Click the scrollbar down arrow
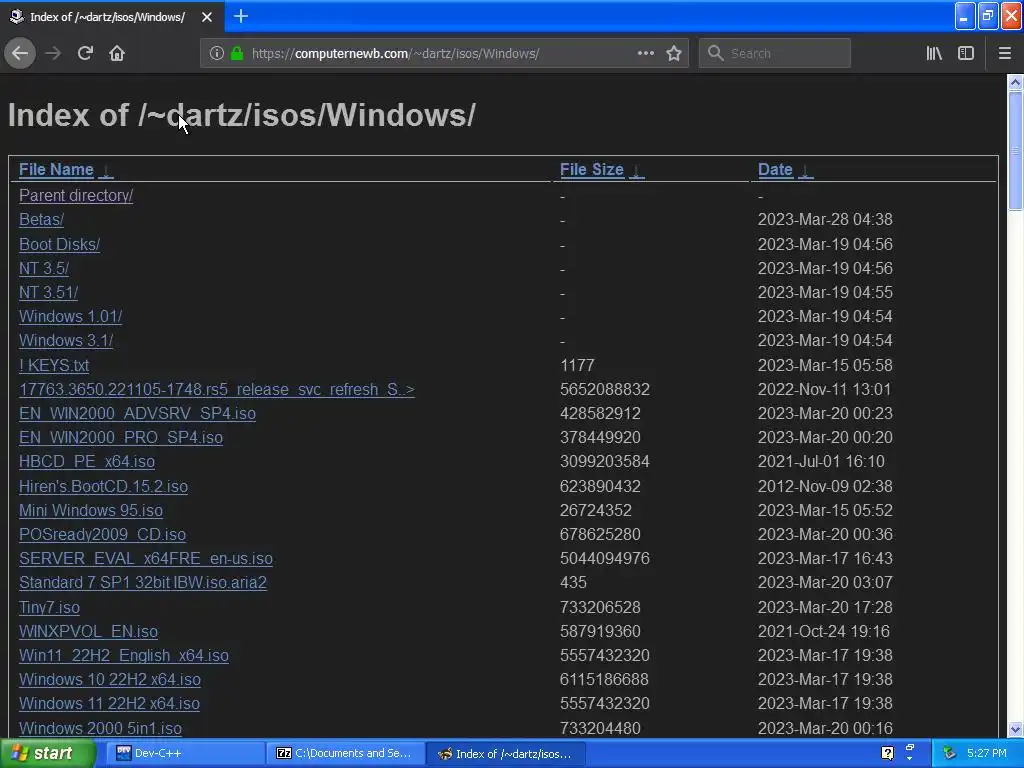Screen dimensions: 1024x768 point(1015,729)
